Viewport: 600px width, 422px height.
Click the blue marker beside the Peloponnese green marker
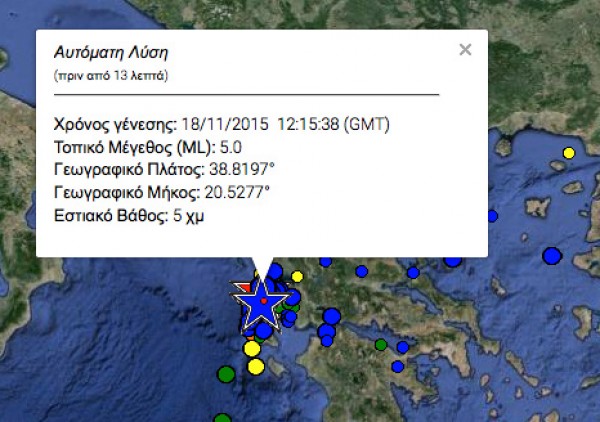(x=402, y=347)
